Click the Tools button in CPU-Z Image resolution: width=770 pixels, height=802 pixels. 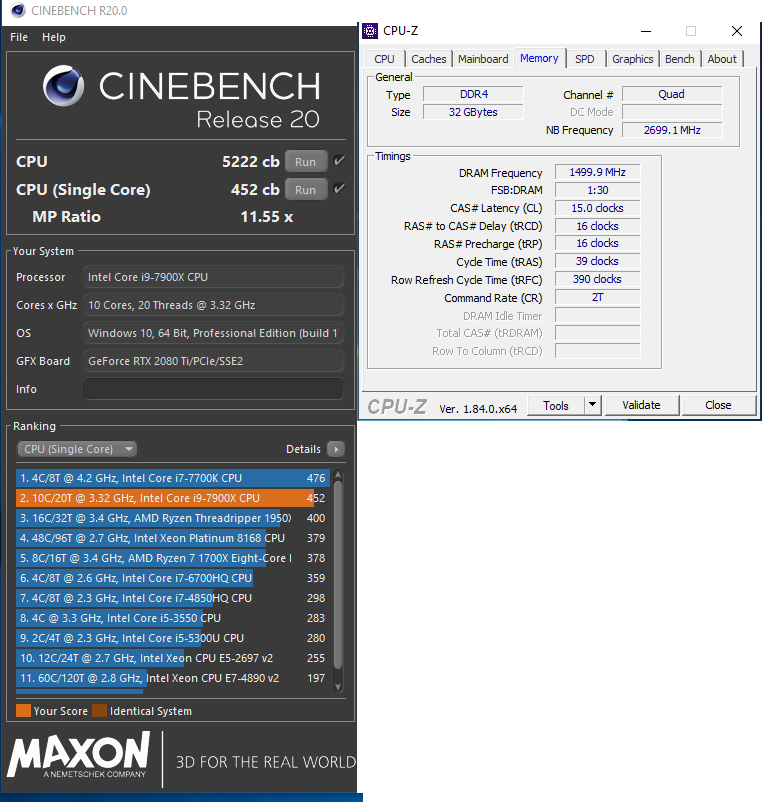(556, 406)
